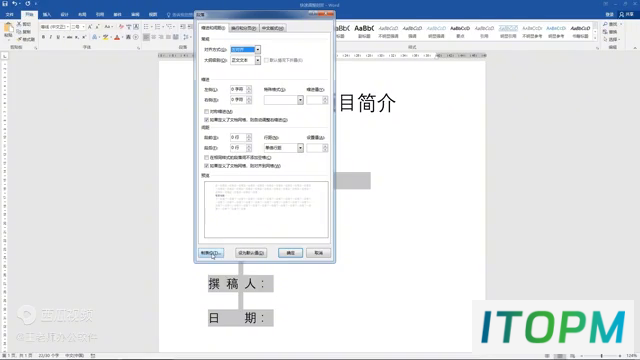Toggle Italic formatting icon
The width and height of the screenshot is (640, 360).
point(51,37)
